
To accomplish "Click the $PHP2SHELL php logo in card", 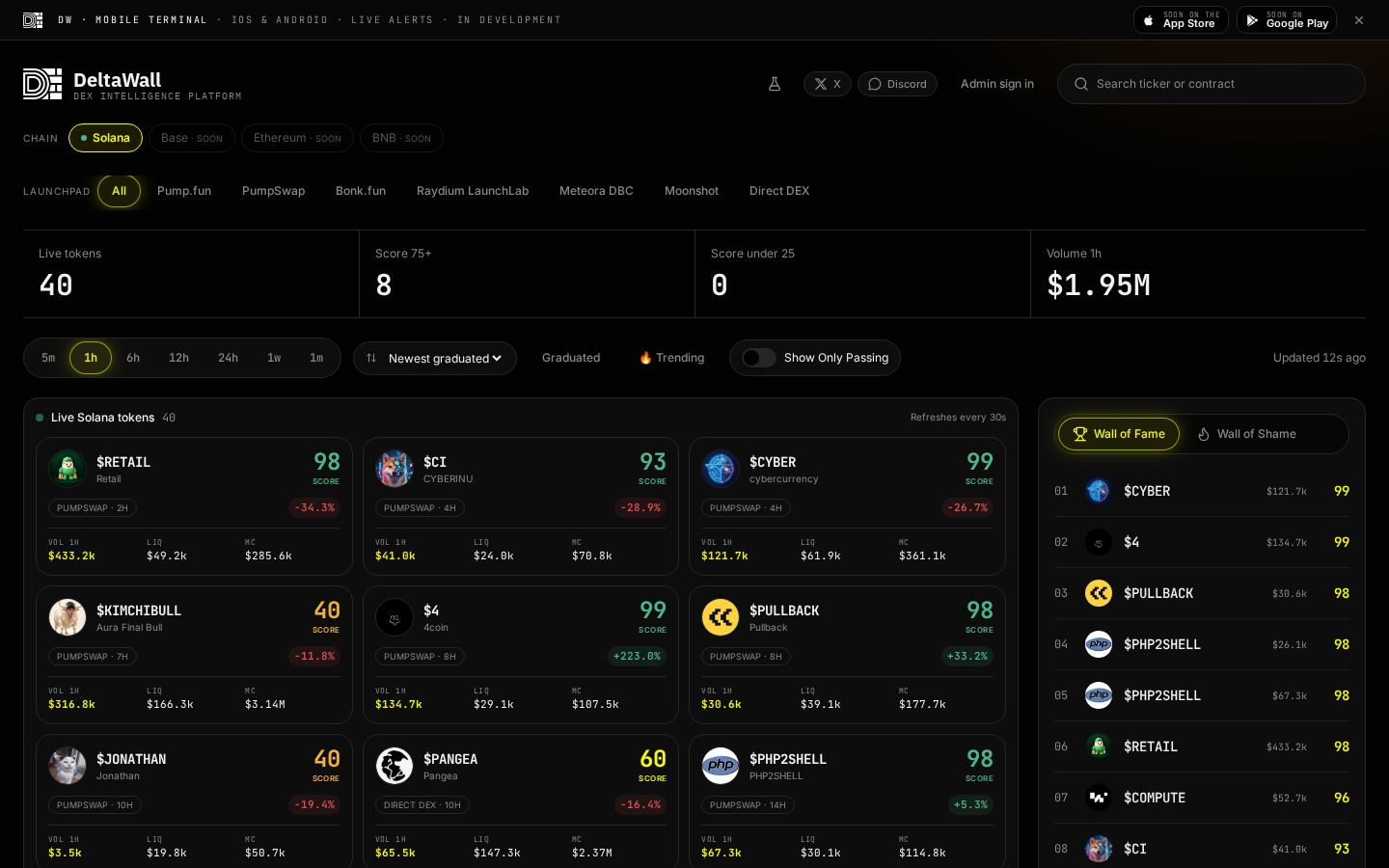I will point(721,766).
